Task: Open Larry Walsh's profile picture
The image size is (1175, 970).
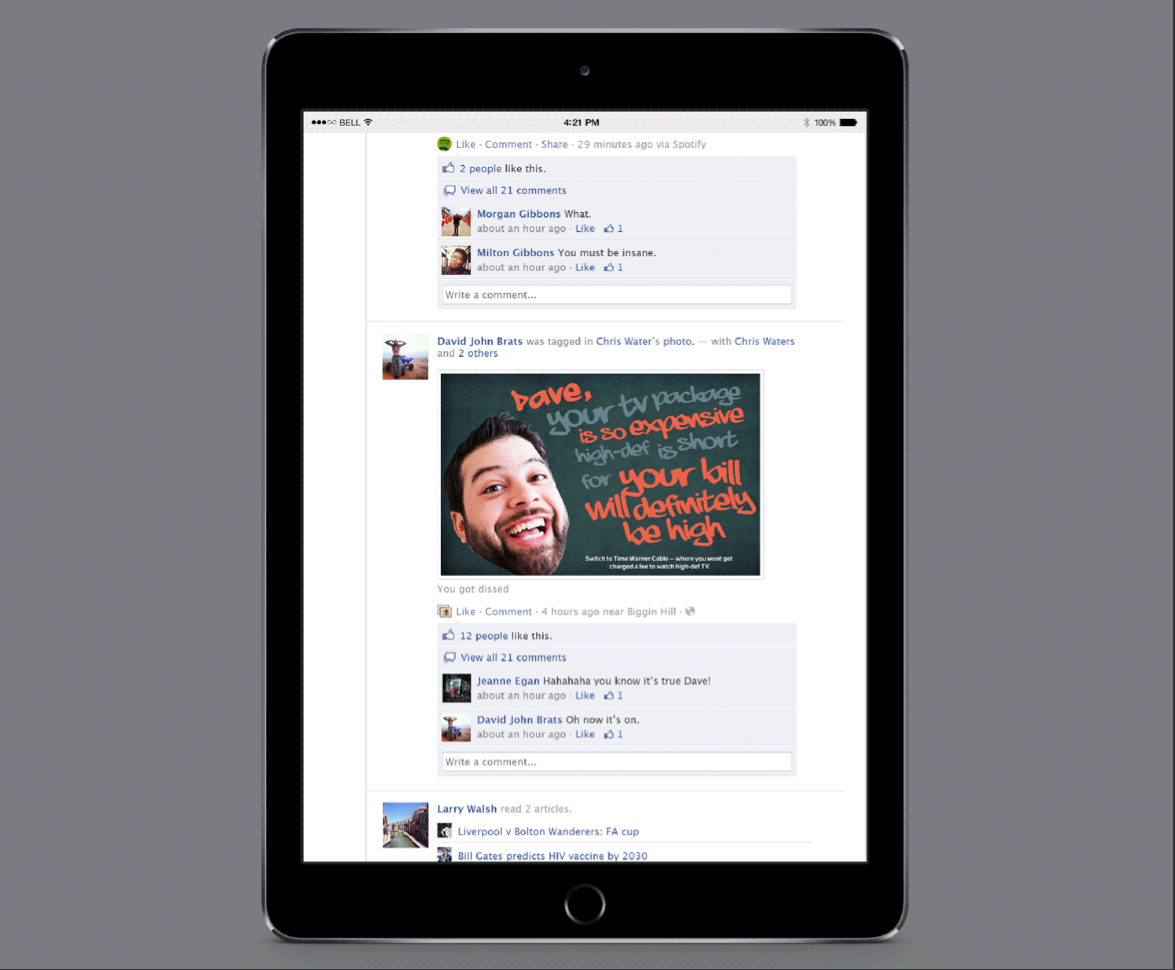Action: tap(405, 825)
